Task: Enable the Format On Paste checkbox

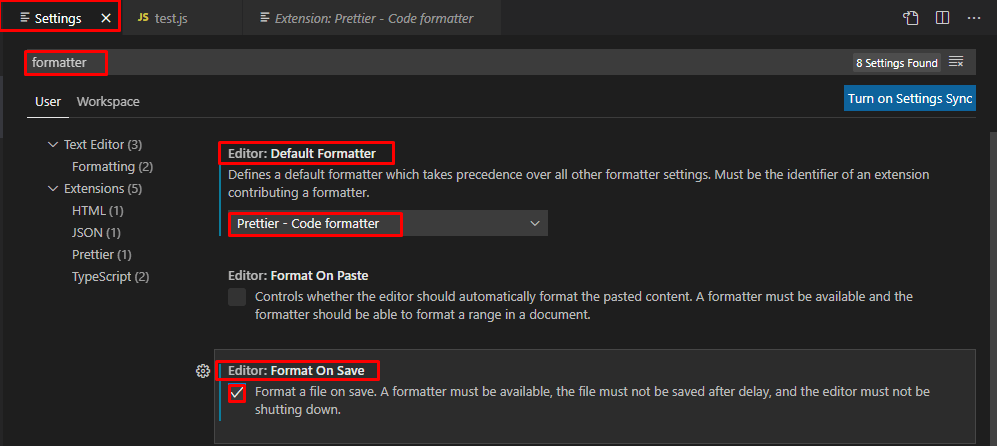Action: click(x=237, y=297)
